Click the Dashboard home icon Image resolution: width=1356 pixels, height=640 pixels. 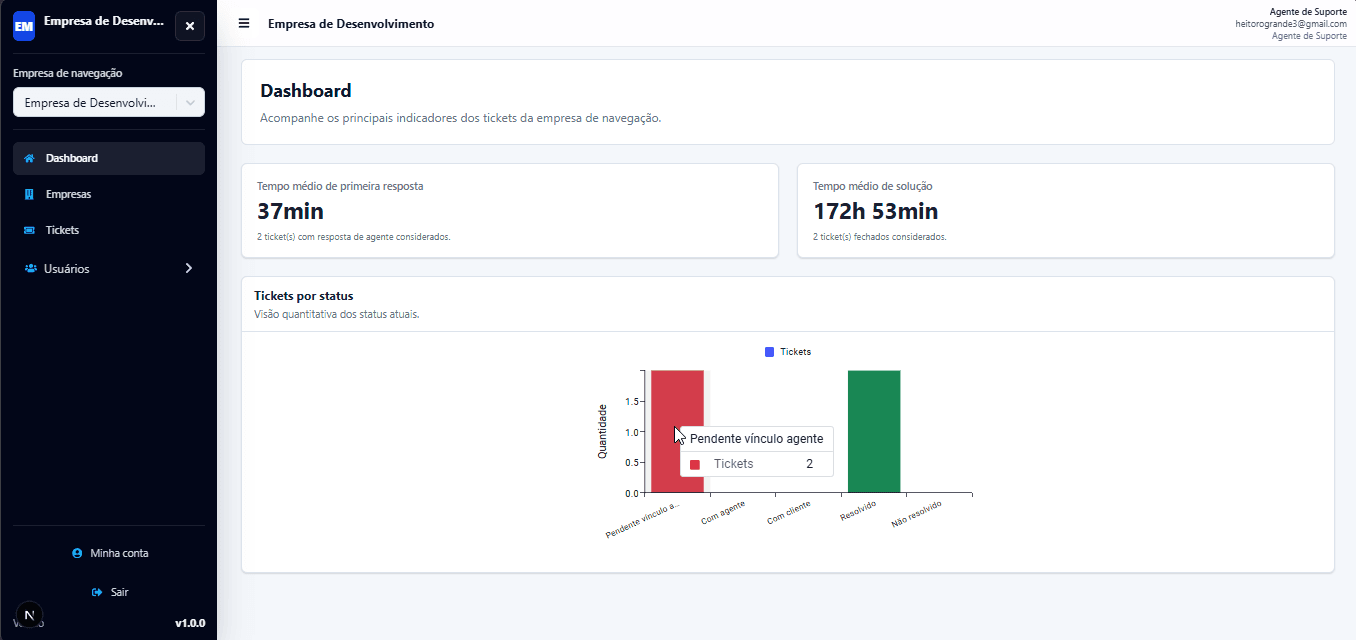[29, 158]
